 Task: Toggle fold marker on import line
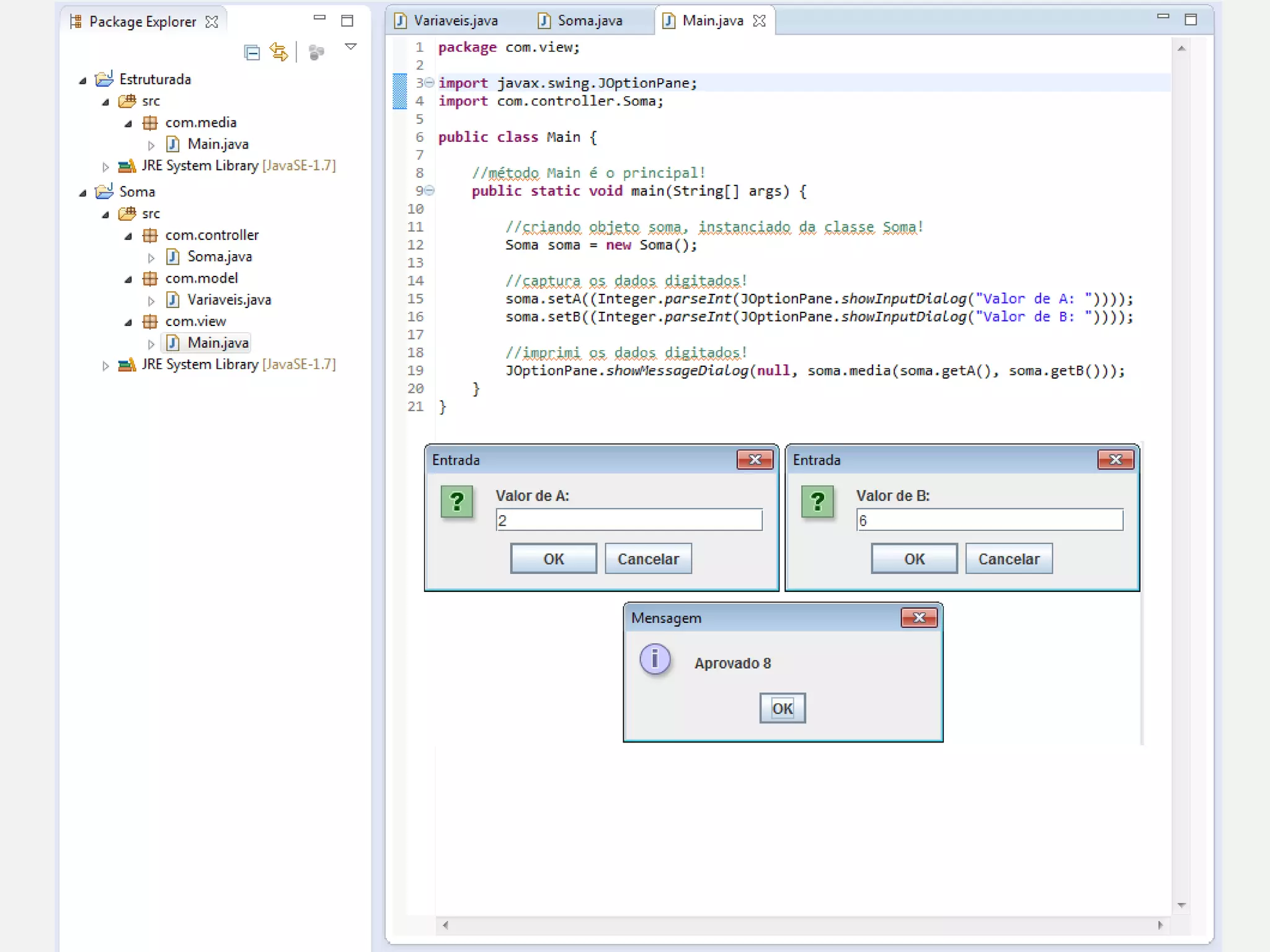pyautogui.click(x=430, y=82)
